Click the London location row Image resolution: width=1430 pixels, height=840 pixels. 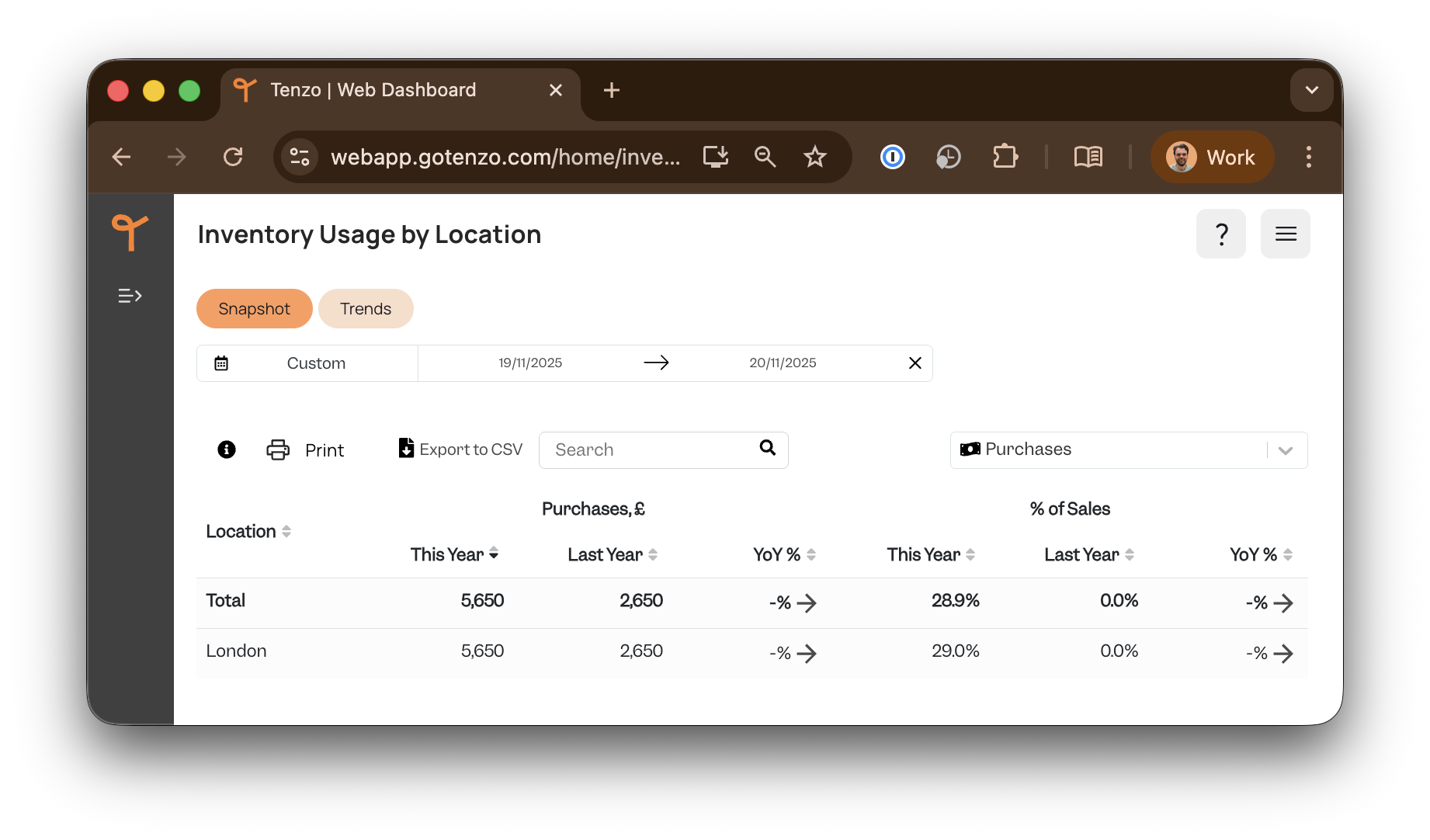click(x=752, y=652)
